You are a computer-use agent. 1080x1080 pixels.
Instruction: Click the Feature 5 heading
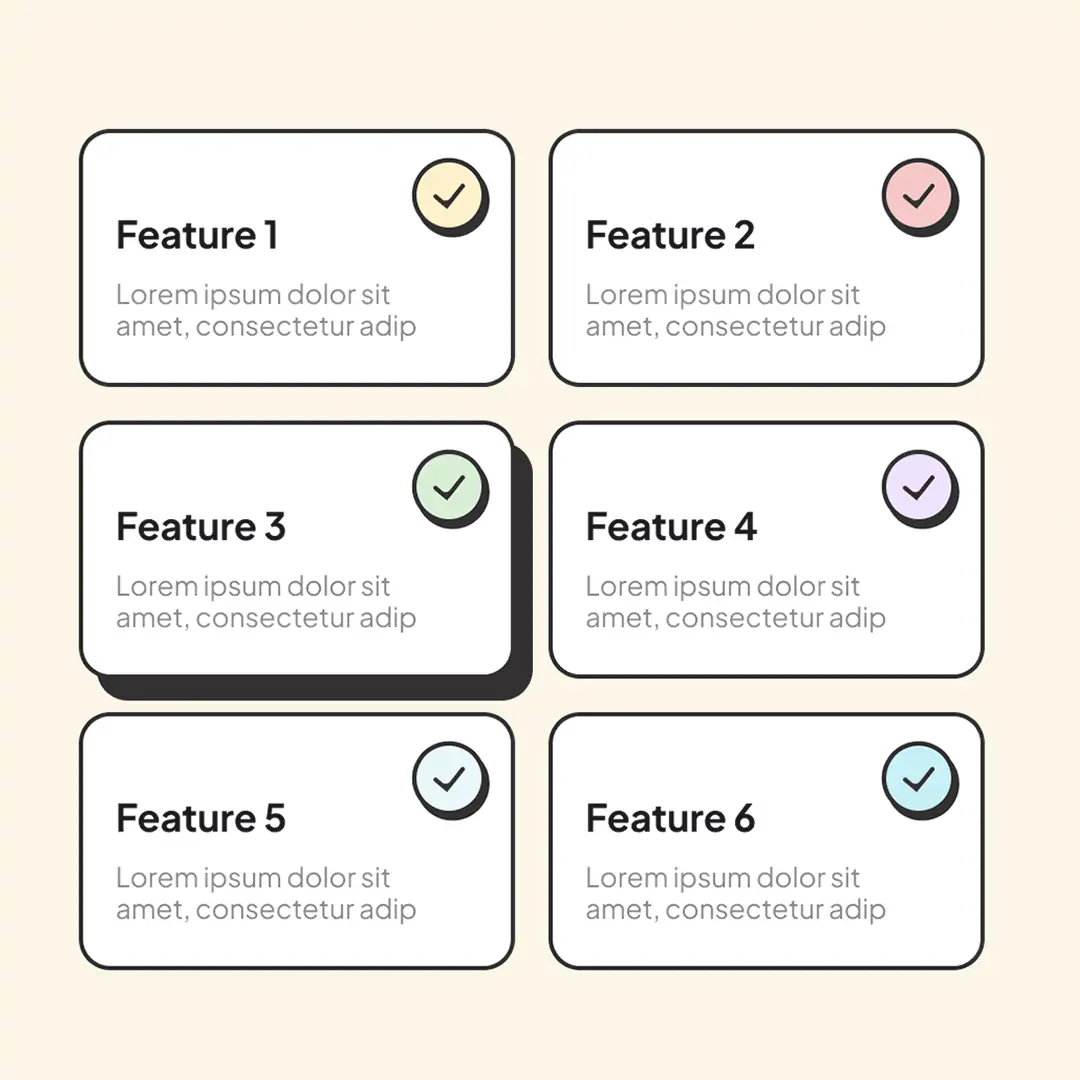click(200, 818)
